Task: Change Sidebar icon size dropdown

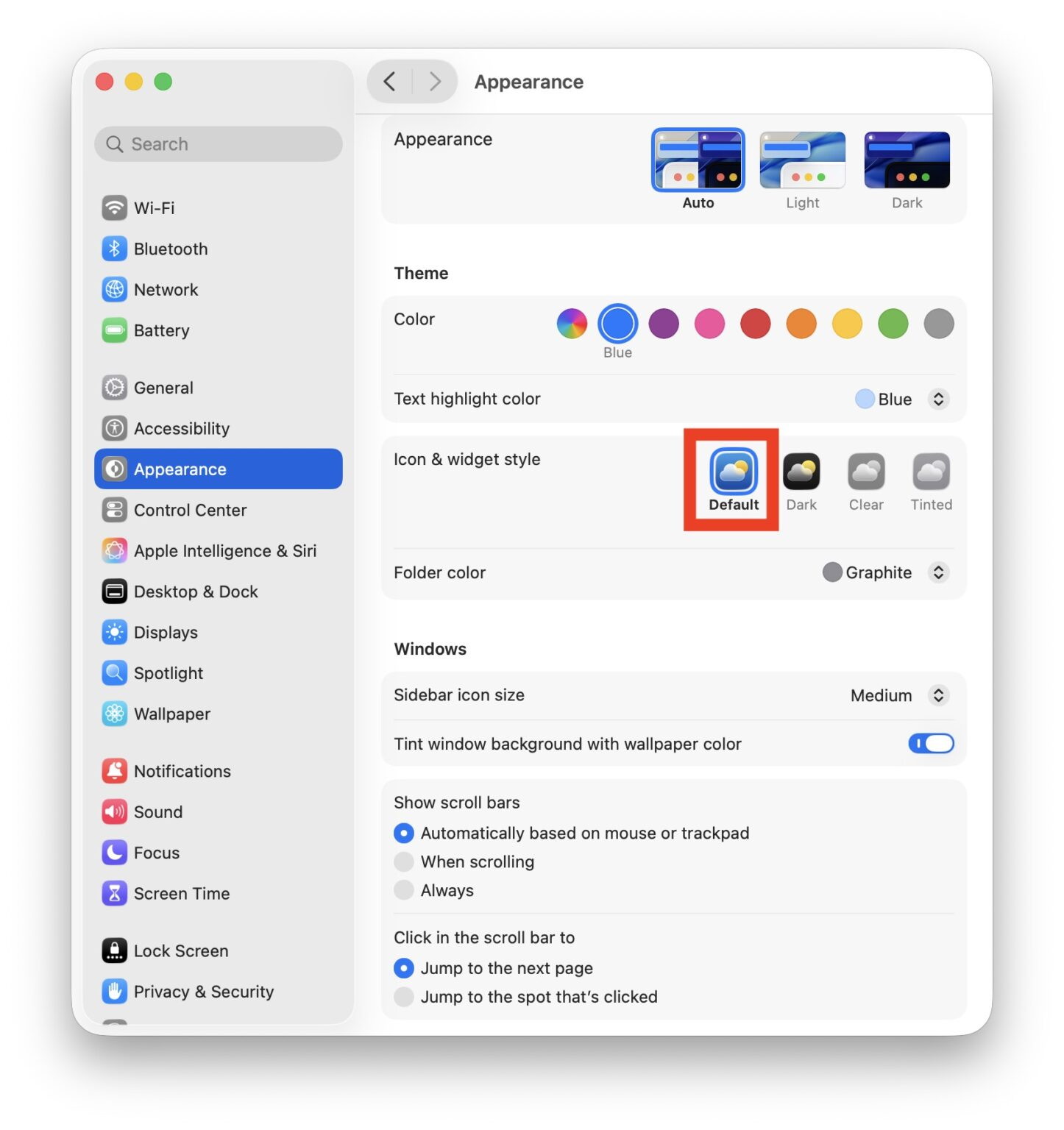Action: point(937,696)
